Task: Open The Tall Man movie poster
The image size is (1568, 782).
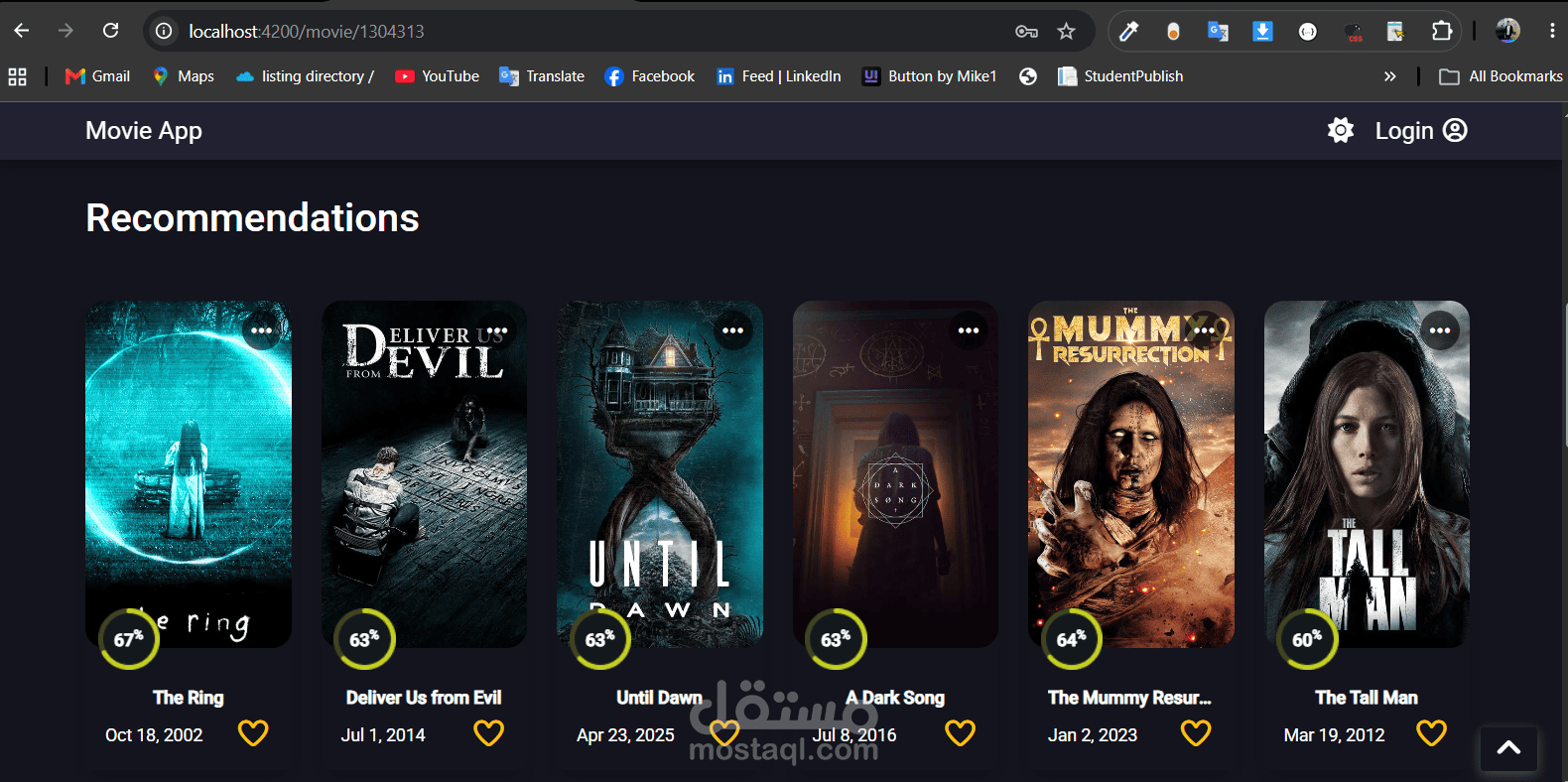Action: click(x=1367, y=474)
